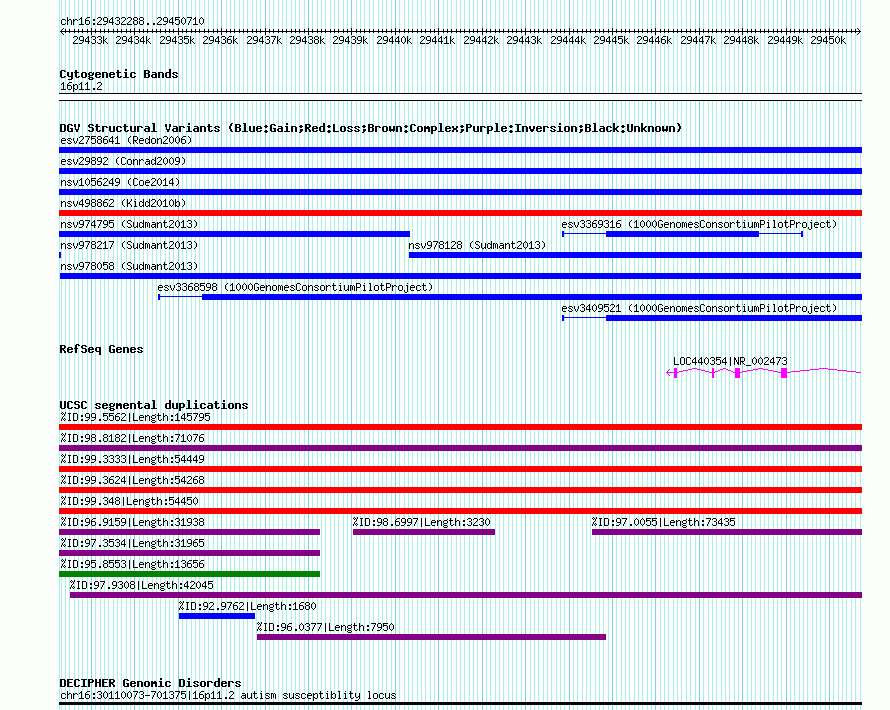The width and height of the screenshot is (890, 710).
Task: Open nsv978128 (Sudmant2013) variant
Action: click(x=635, y=255)
